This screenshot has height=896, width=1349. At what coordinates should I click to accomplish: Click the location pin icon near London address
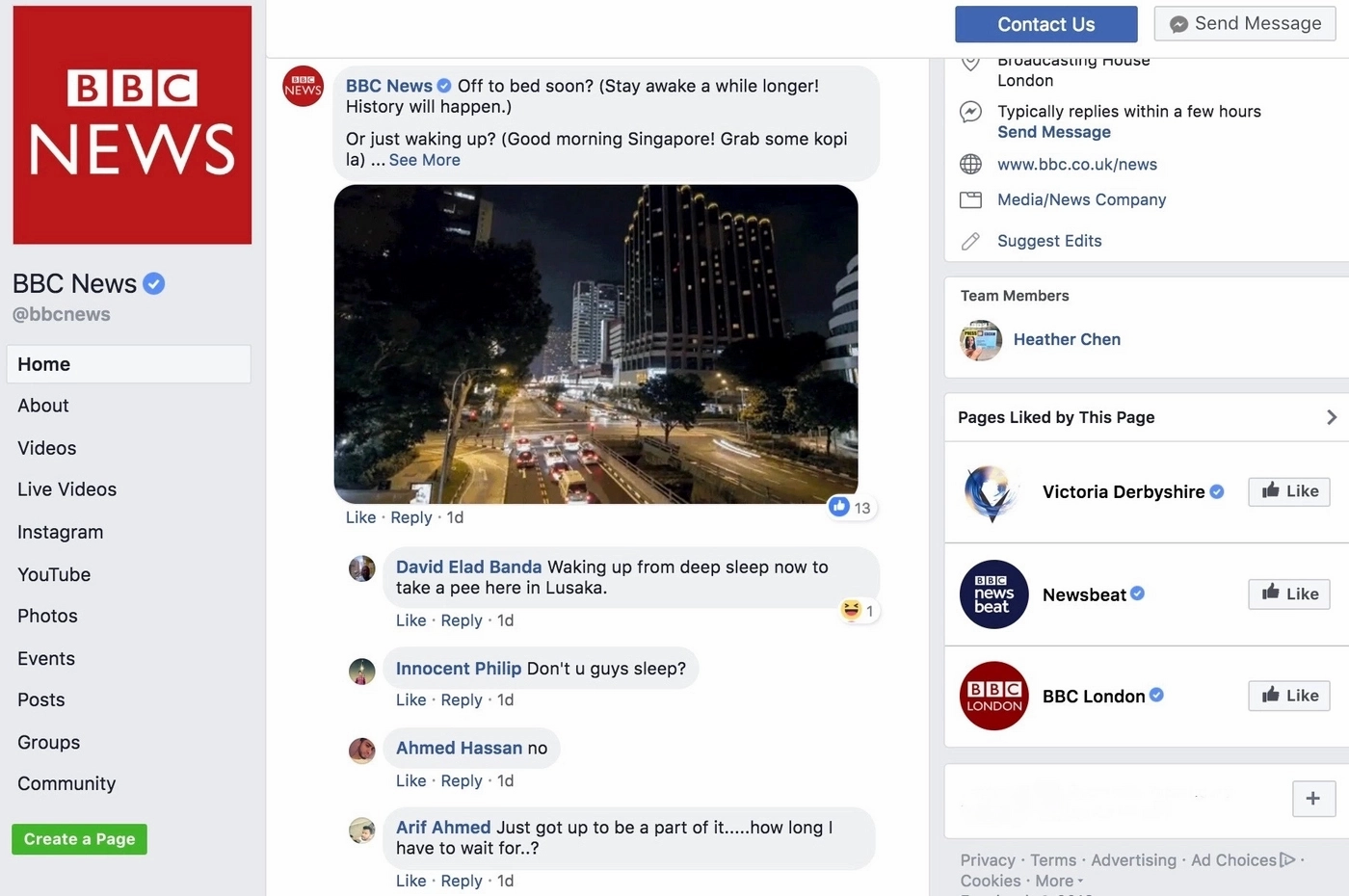(970, 64)
